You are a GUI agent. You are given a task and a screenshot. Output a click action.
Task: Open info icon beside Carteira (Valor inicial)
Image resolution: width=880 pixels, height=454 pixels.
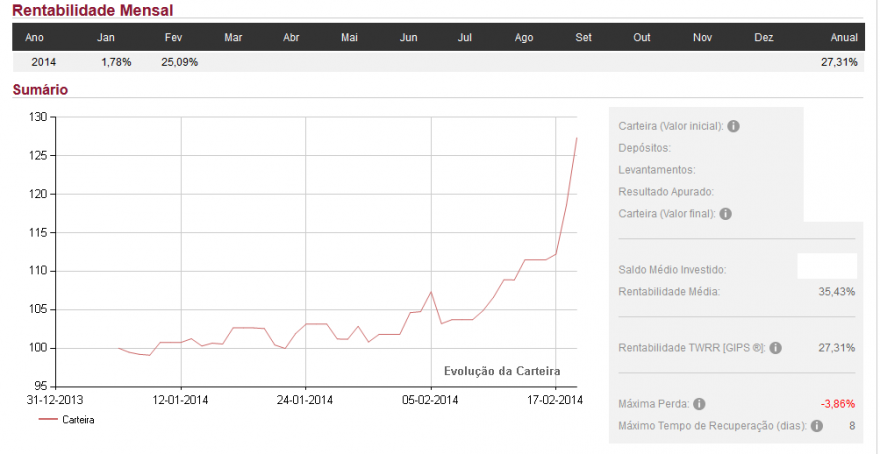[733, 126]
